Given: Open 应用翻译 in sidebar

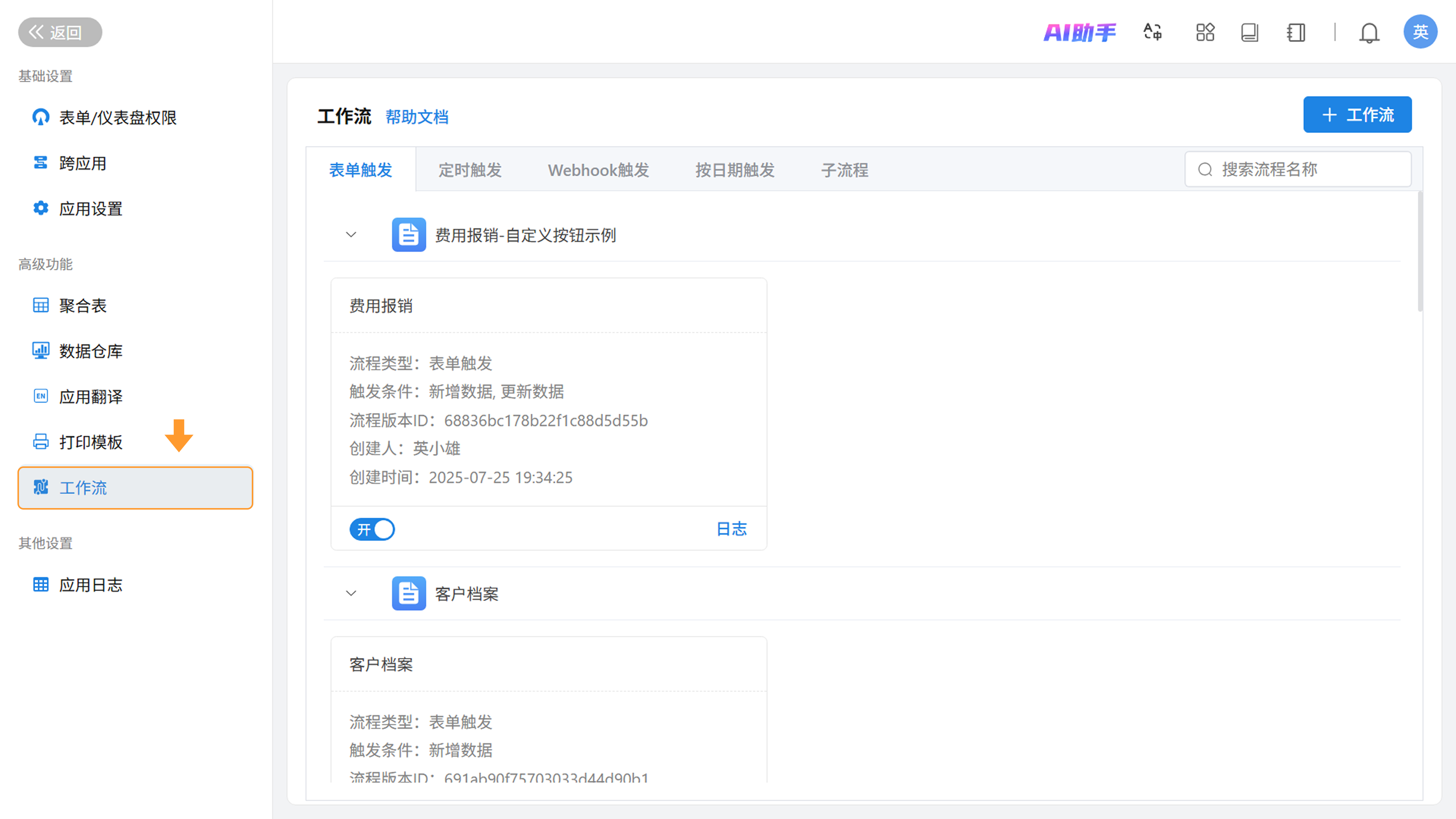Looking at the screenshot, I should point(91,397).
